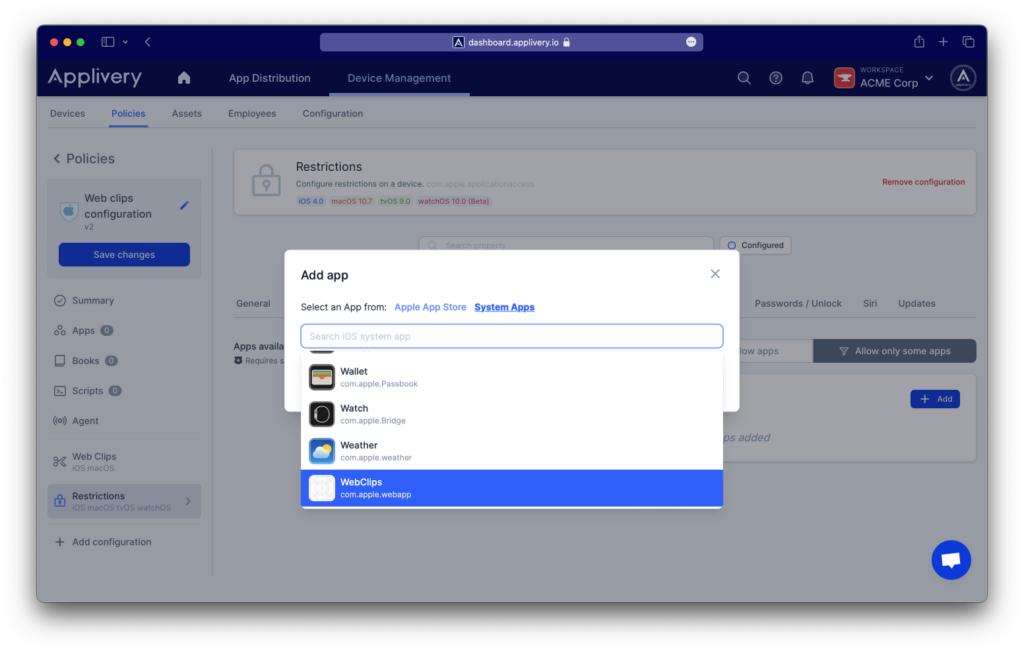Expand ACME Corp workspace dropdown
This screenshot has width=1024, height=651.
(x=884, y=78)
